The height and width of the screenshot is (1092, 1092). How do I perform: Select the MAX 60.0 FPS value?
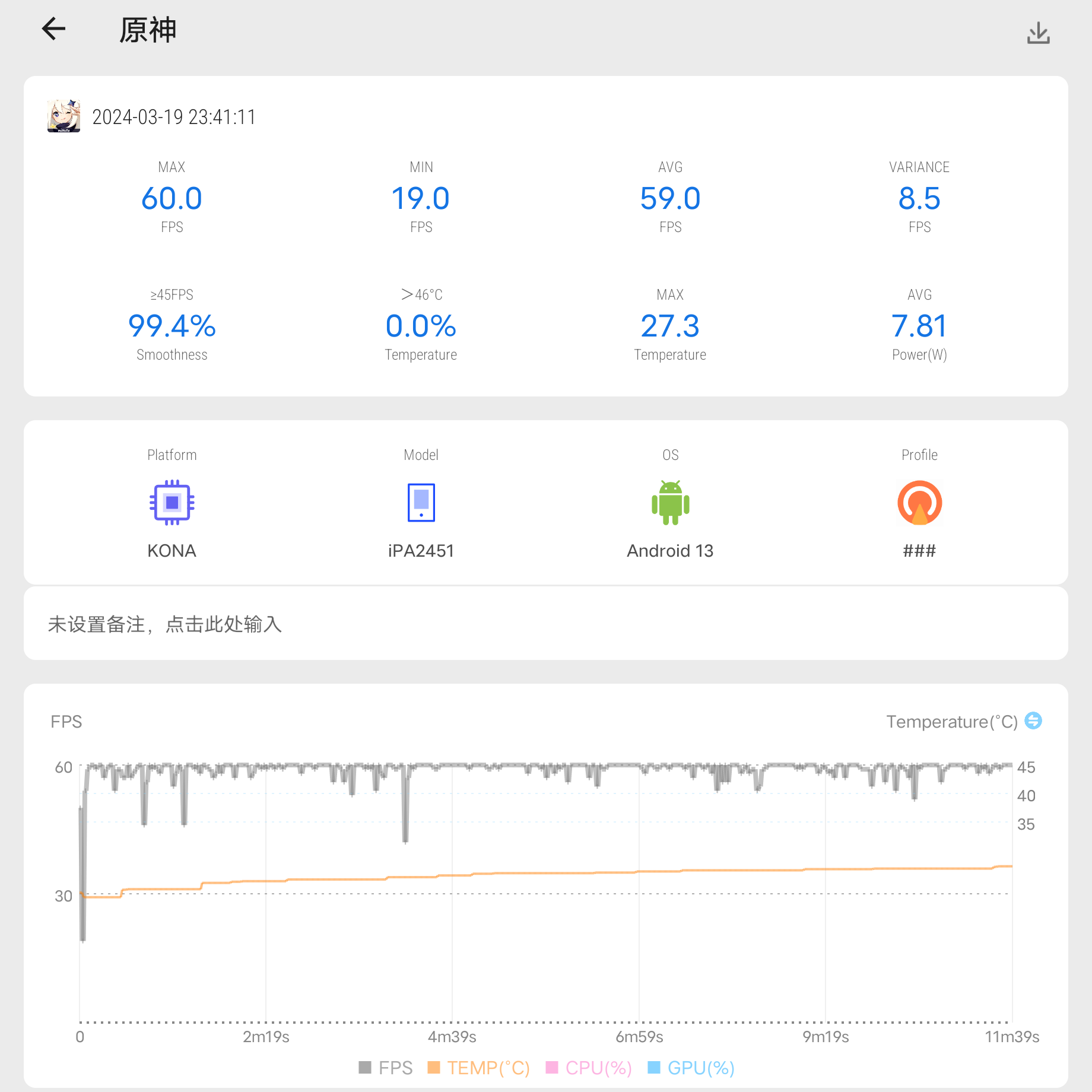[172, 198]
